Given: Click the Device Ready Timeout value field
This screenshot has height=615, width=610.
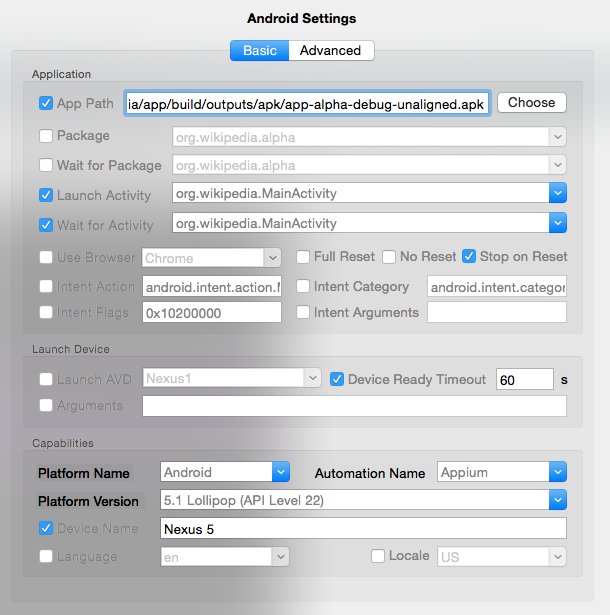Looking at the screenshot, I should click(x=524, y=379).
